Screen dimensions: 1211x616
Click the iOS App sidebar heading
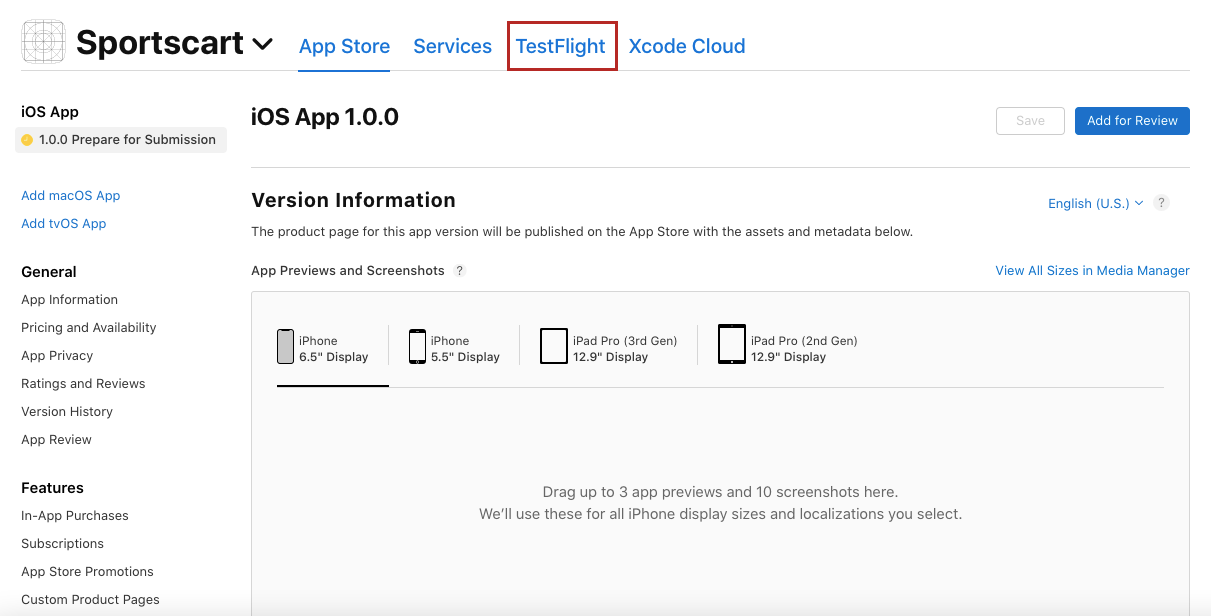(50, 112)
